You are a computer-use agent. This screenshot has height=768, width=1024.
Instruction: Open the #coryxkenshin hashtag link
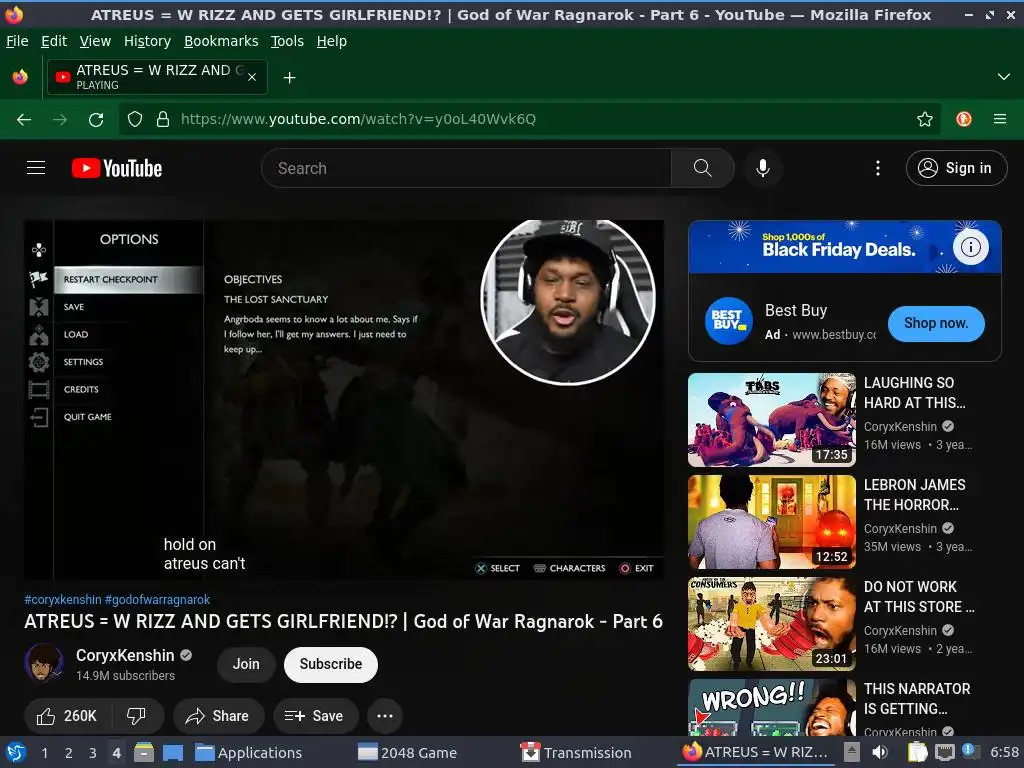pos(63,600)
